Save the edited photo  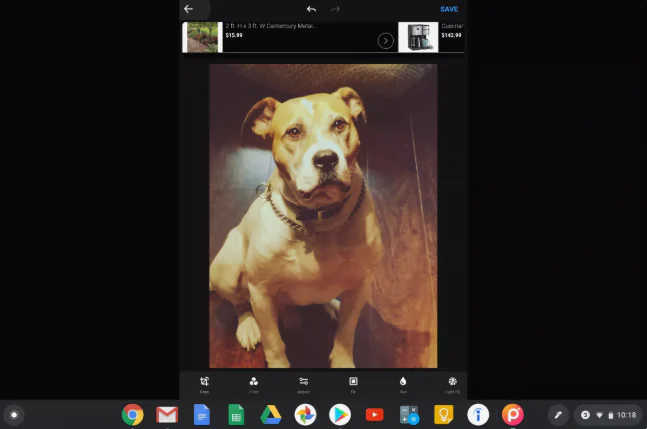[449, 9]
